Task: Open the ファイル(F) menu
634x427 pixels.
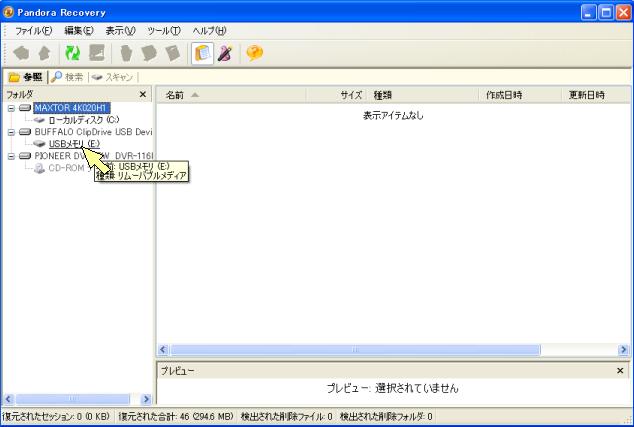Action: tap(34, 30)
